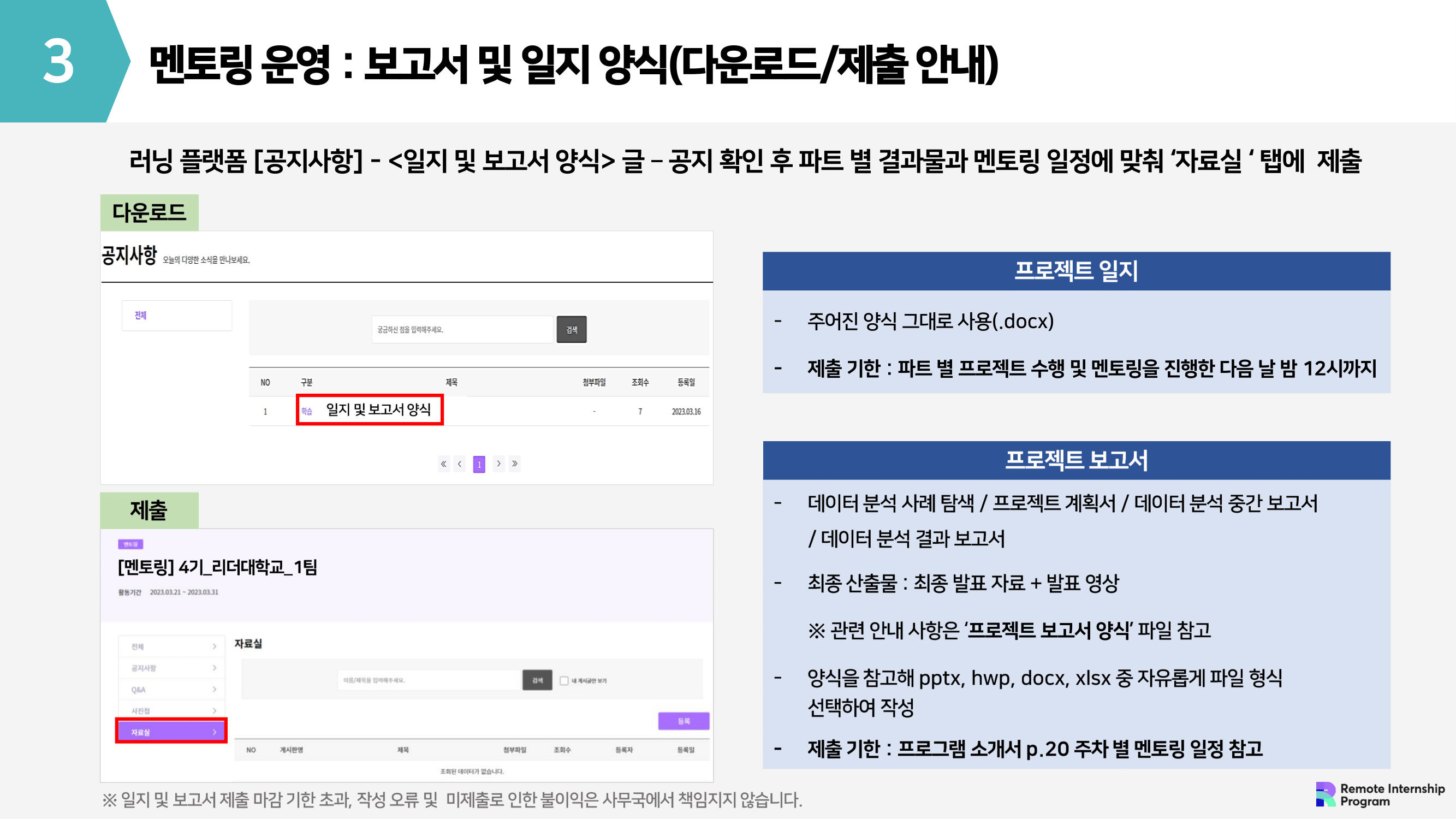Expand the 전체 chevron in mentoring sidebar
The height and width of the screenshot is (819, 1456).
coord(214,646)
